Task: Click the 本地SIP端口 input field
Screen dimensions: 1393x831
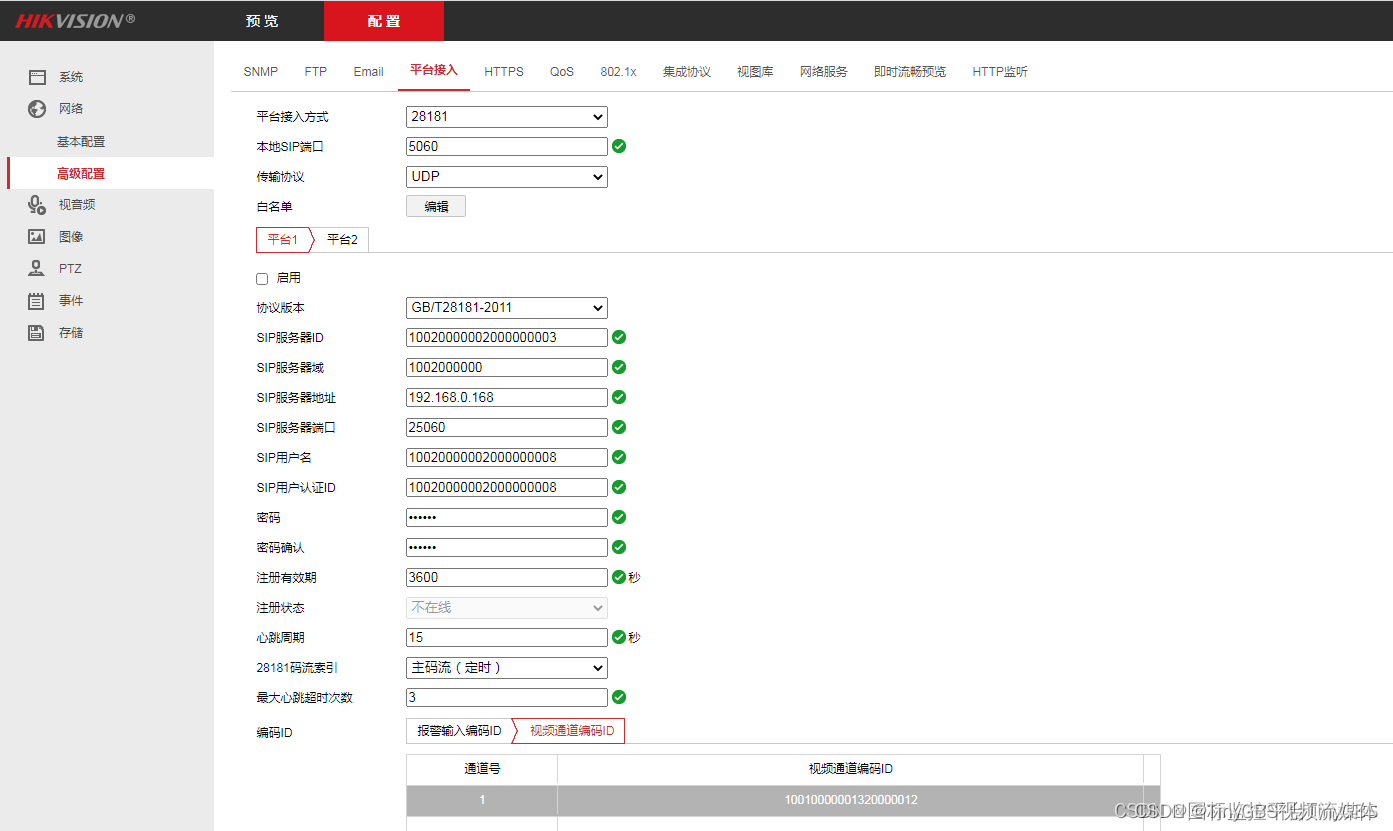Action: pyautogui.click(x=507, y=147)
